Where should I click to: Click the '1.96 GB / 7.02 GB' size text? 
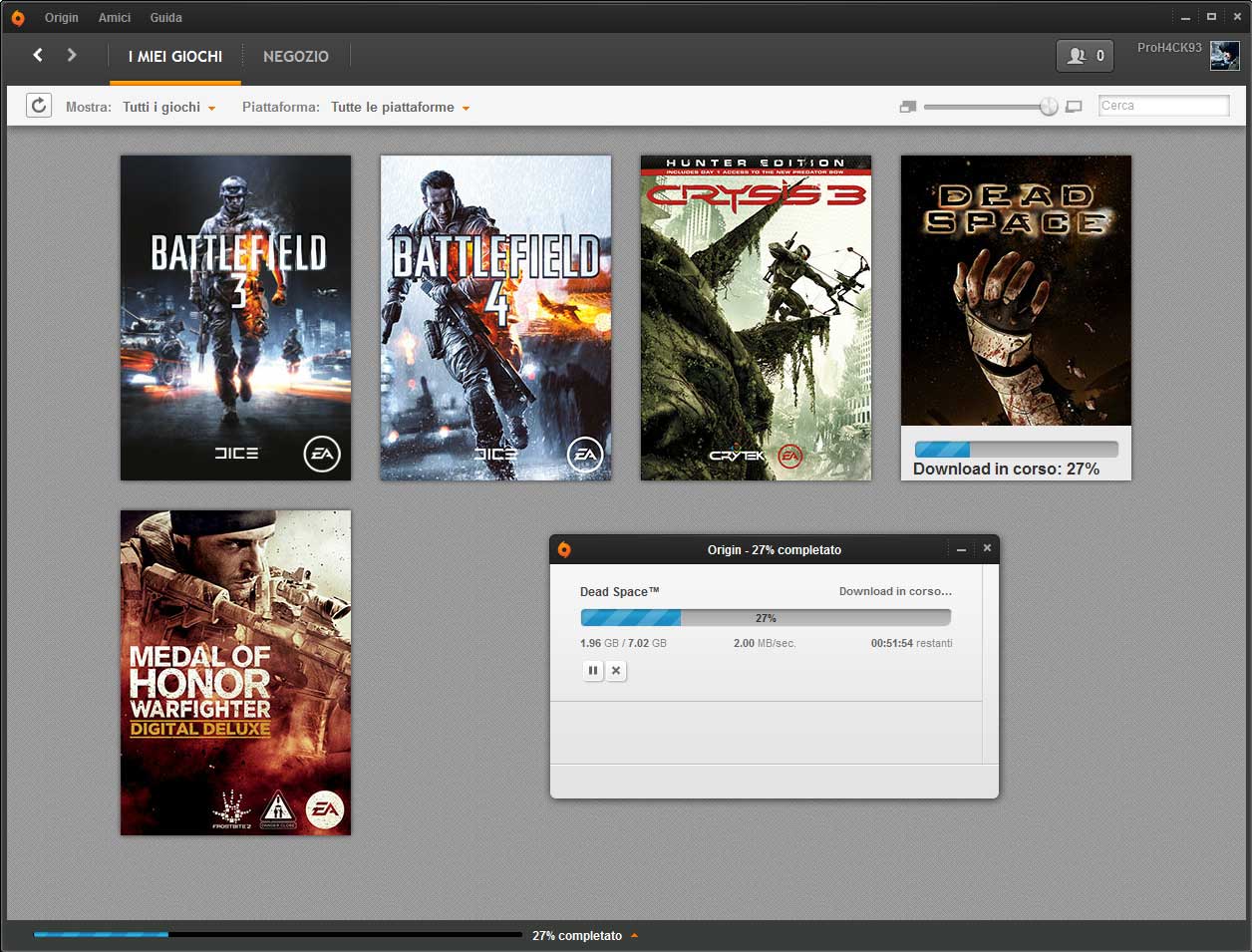623,643
